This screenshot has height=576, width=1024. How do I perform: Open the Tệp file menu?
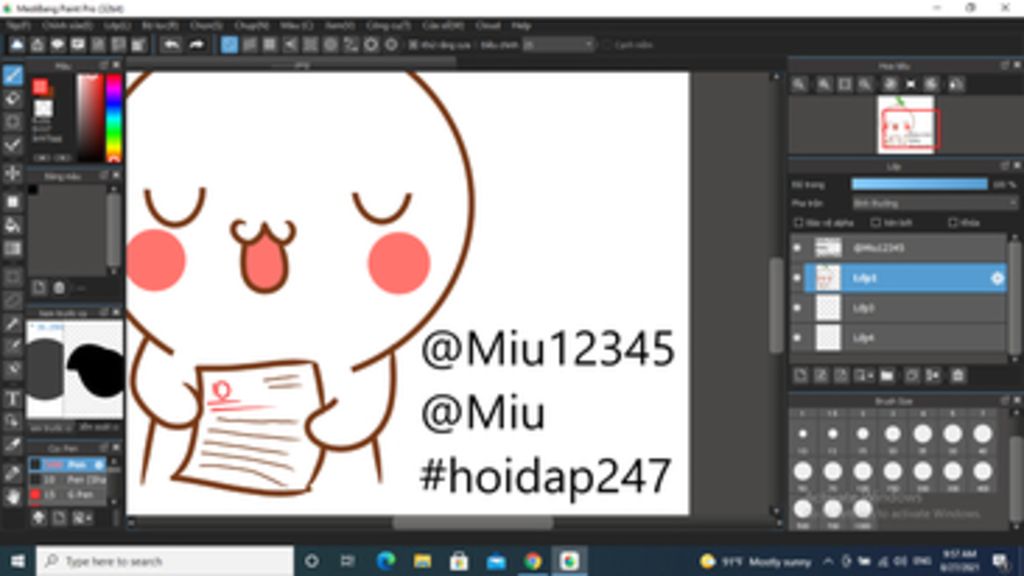point(18,25)
